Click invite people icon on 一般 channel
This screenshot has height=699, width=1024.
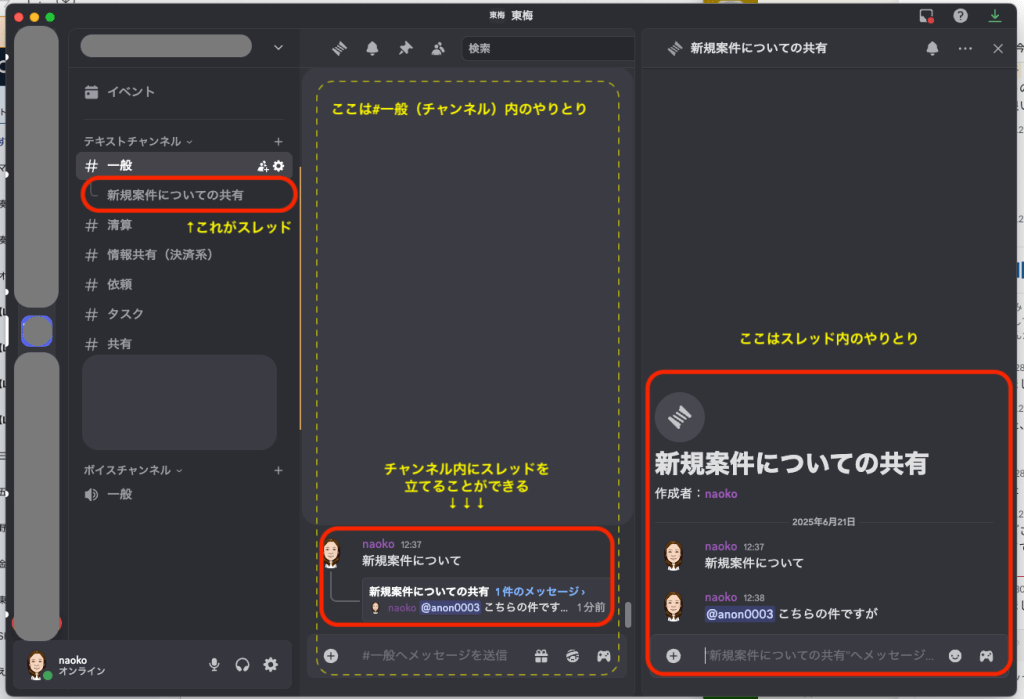point(262,166)
